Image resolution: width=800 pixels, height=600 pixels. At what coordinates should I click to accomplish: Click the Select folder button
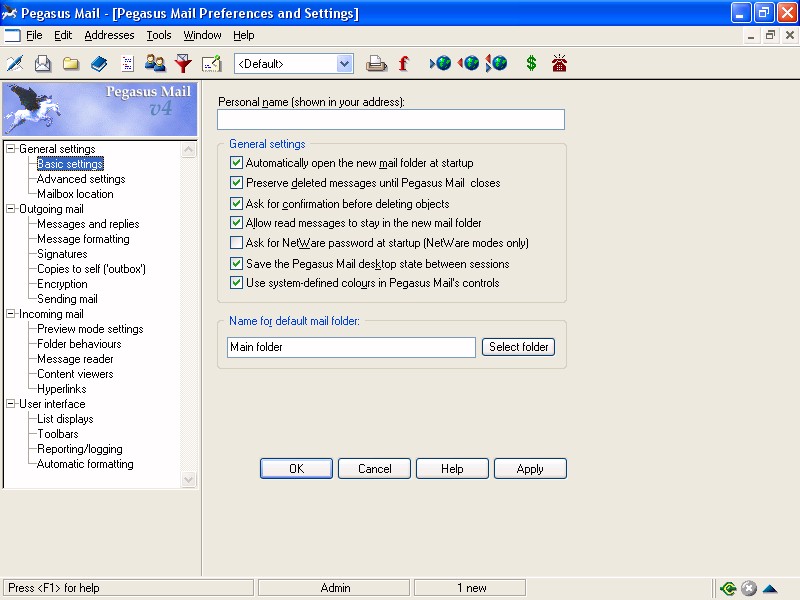[518, 347]
